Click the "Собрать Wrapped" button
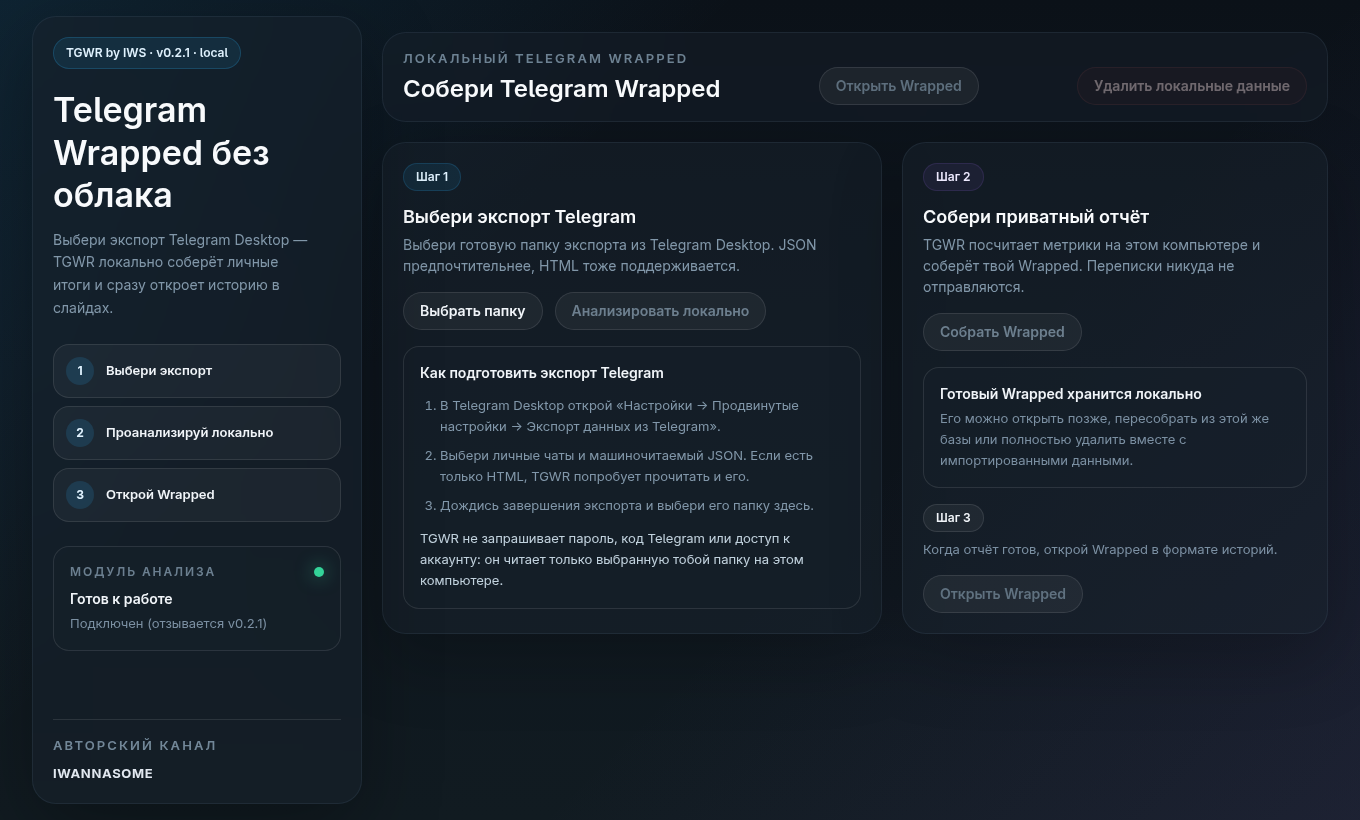 (x=1002, y=332)
